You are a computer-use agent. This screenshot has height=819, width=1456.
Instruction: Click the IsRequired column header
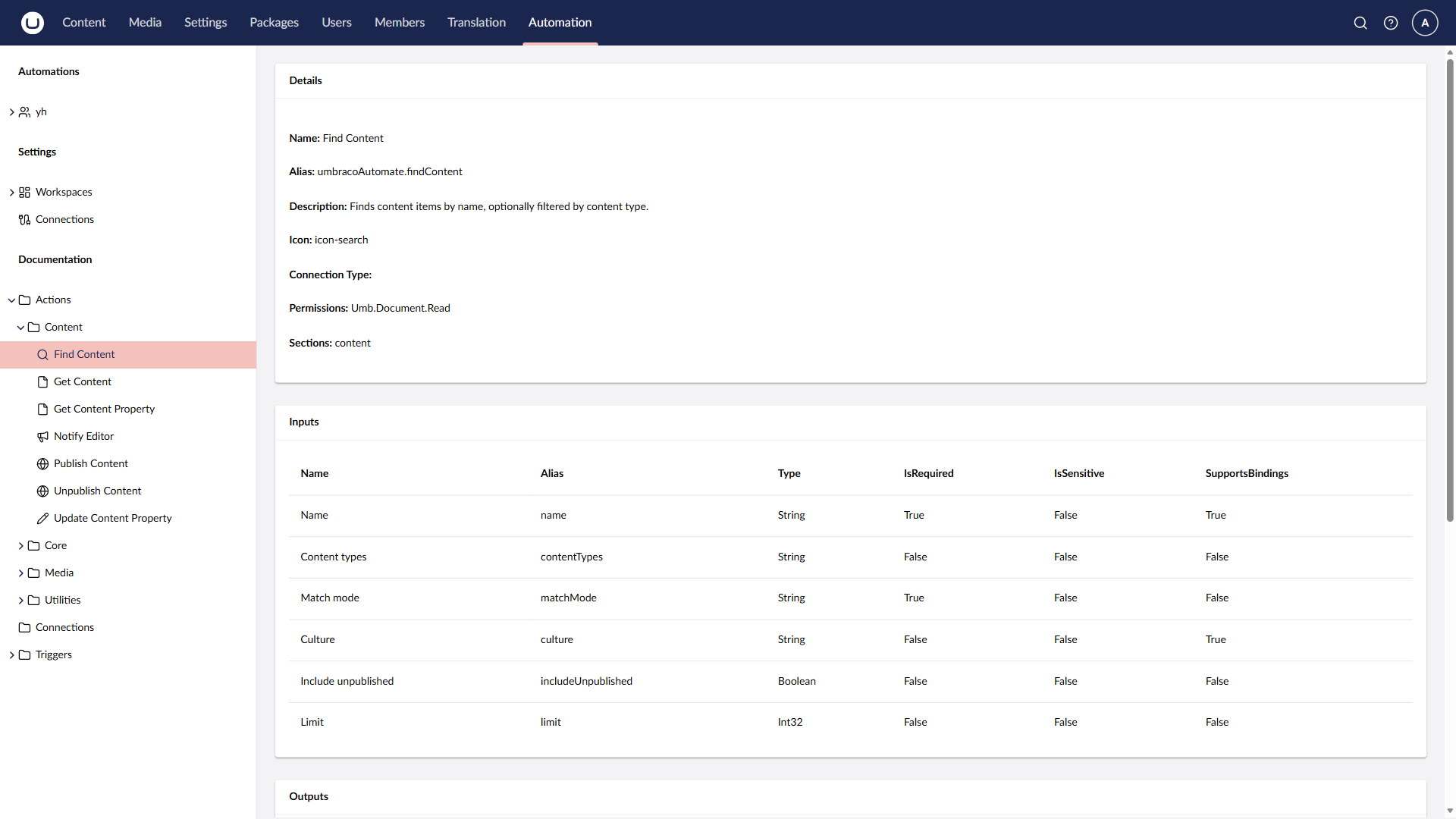click(929, 474)
